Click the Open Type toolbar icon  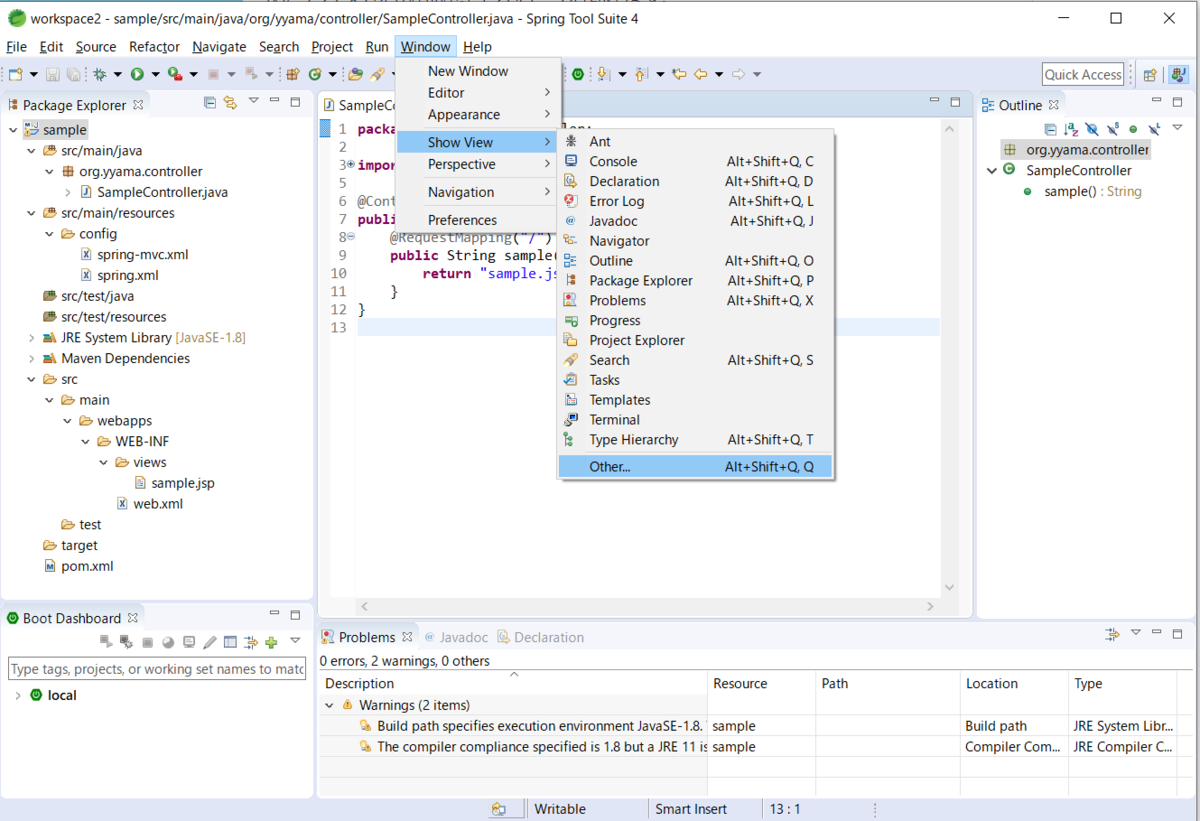[x=355, y=74]
